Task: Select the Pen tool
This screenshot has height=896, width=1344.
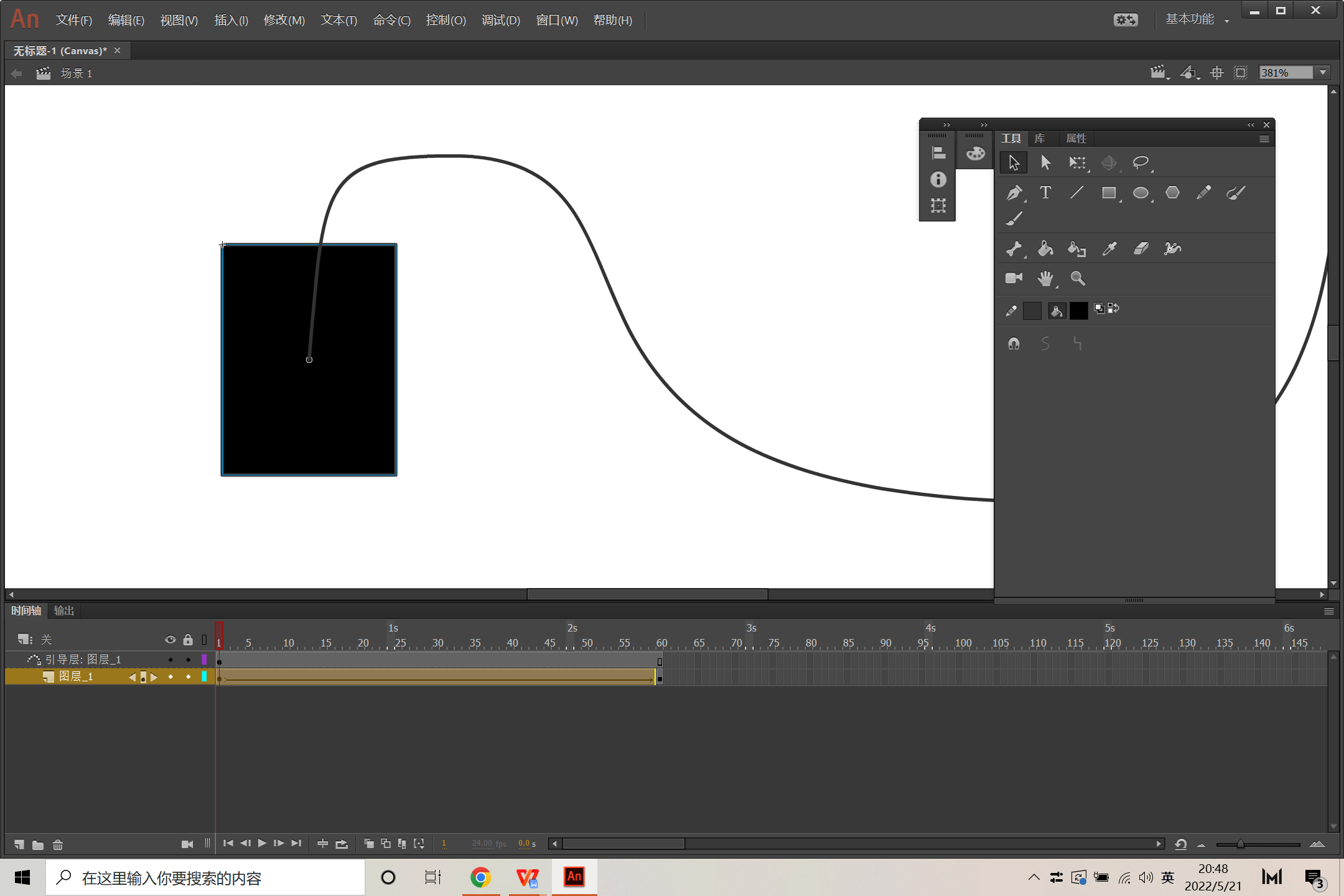Action: pos(1014,193)
